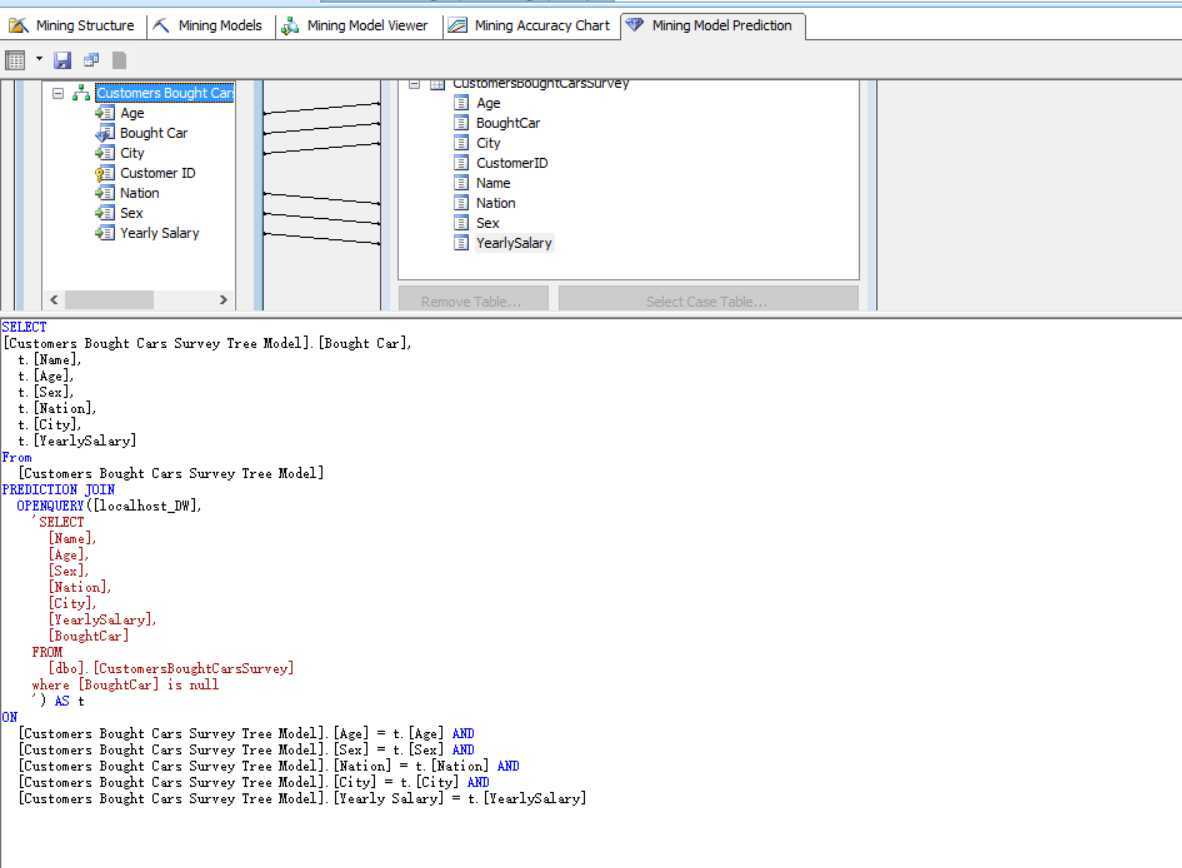Click in the DMX query at 'where [BoughtCar] is null'

tap(125, 685)
